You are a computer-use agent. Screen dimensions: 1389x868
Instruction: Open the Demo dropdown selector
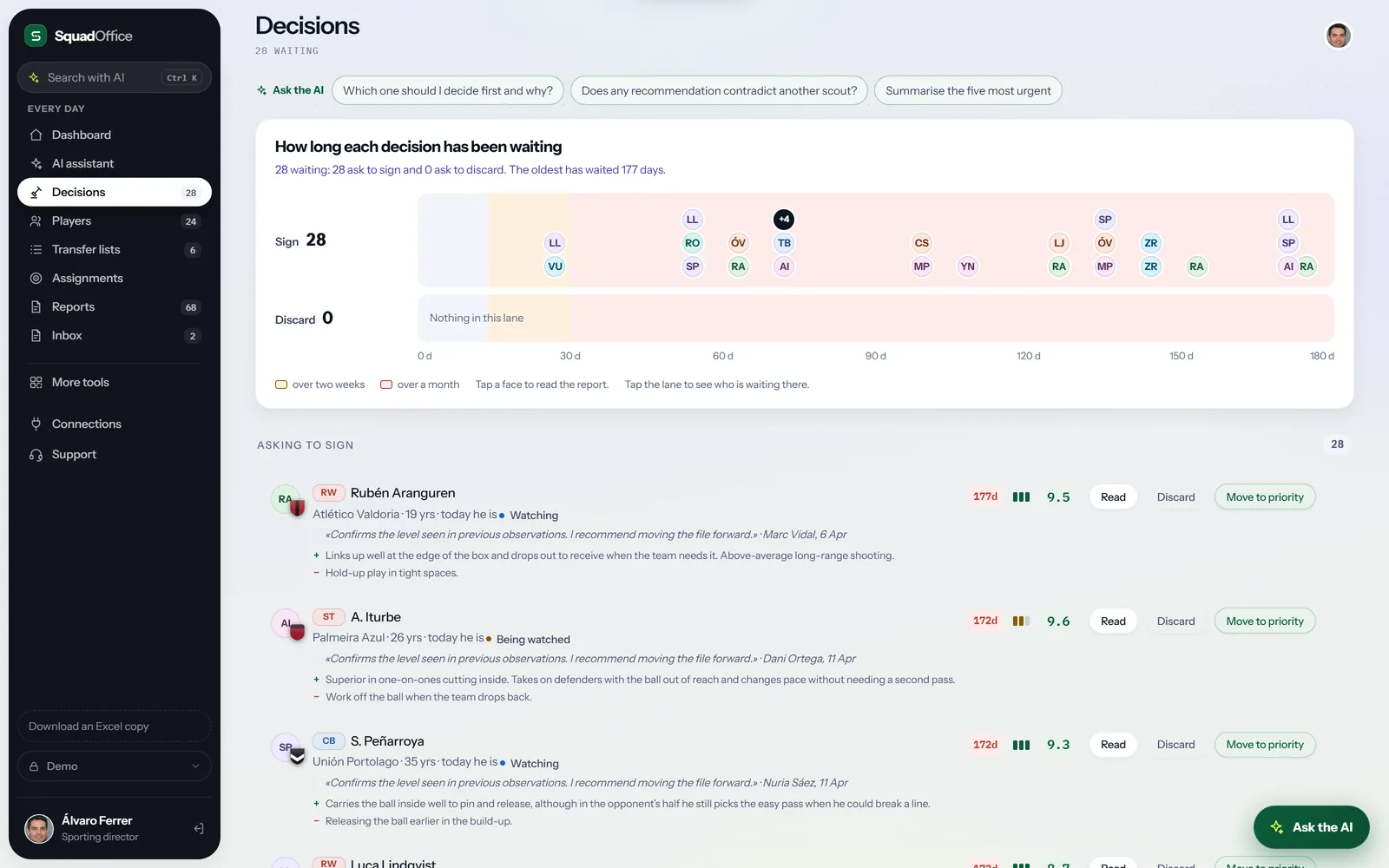click(x=115, y=766)
